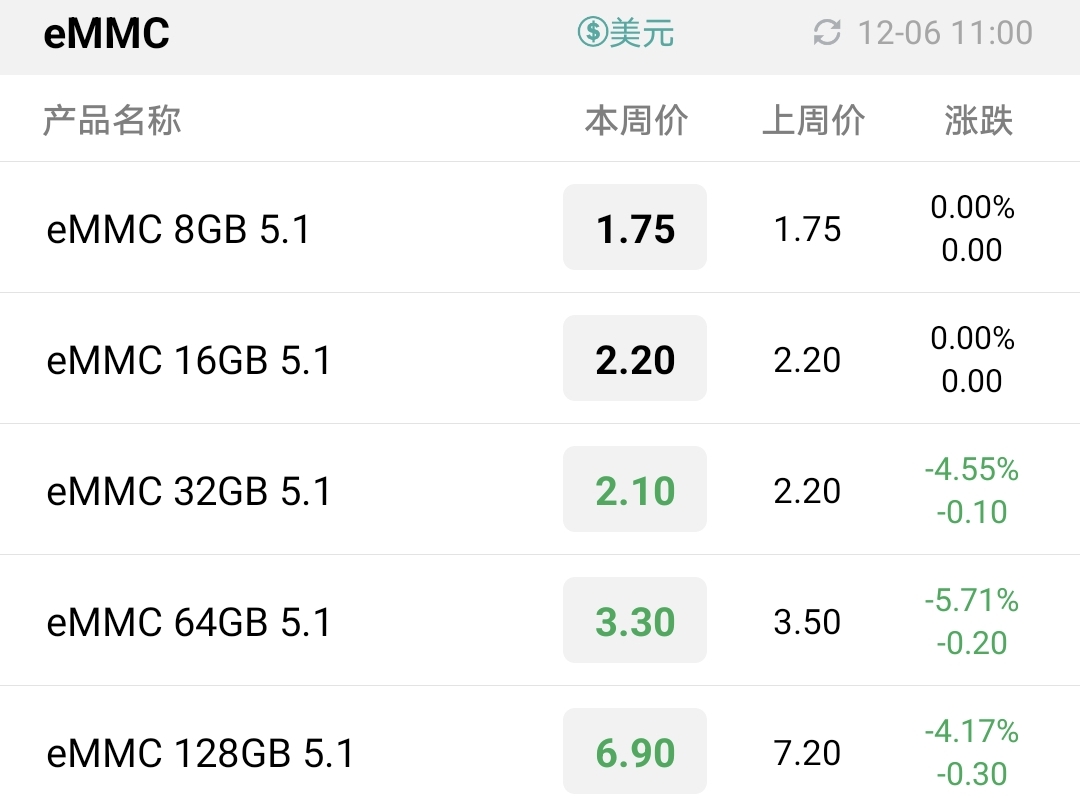Tap the 1.75 current-week price badge
1080x805 pixels.
coord(635,227)
